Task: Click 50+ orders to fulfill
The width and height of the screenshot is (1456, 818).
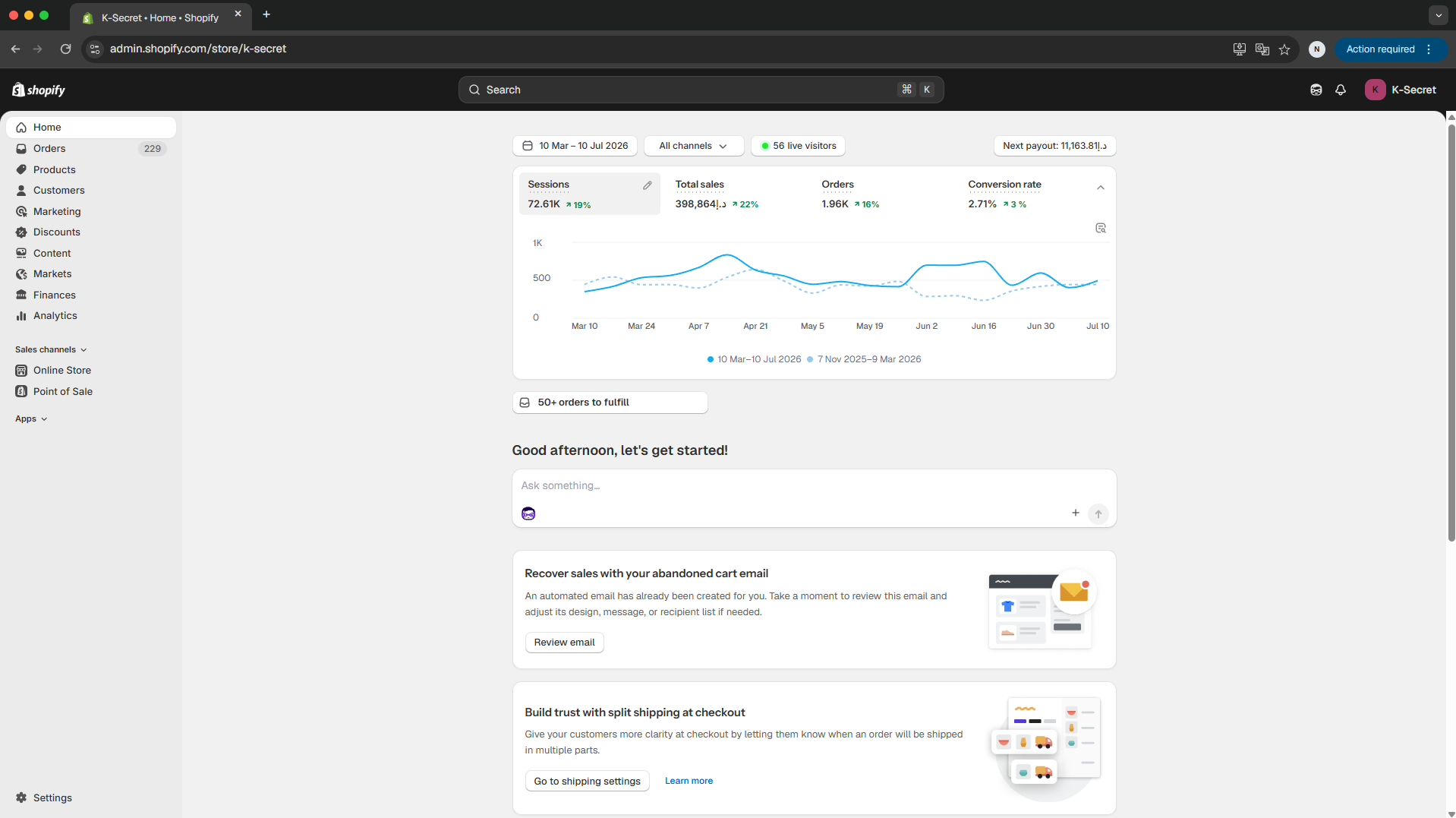Action: click(x=610, y=403)
